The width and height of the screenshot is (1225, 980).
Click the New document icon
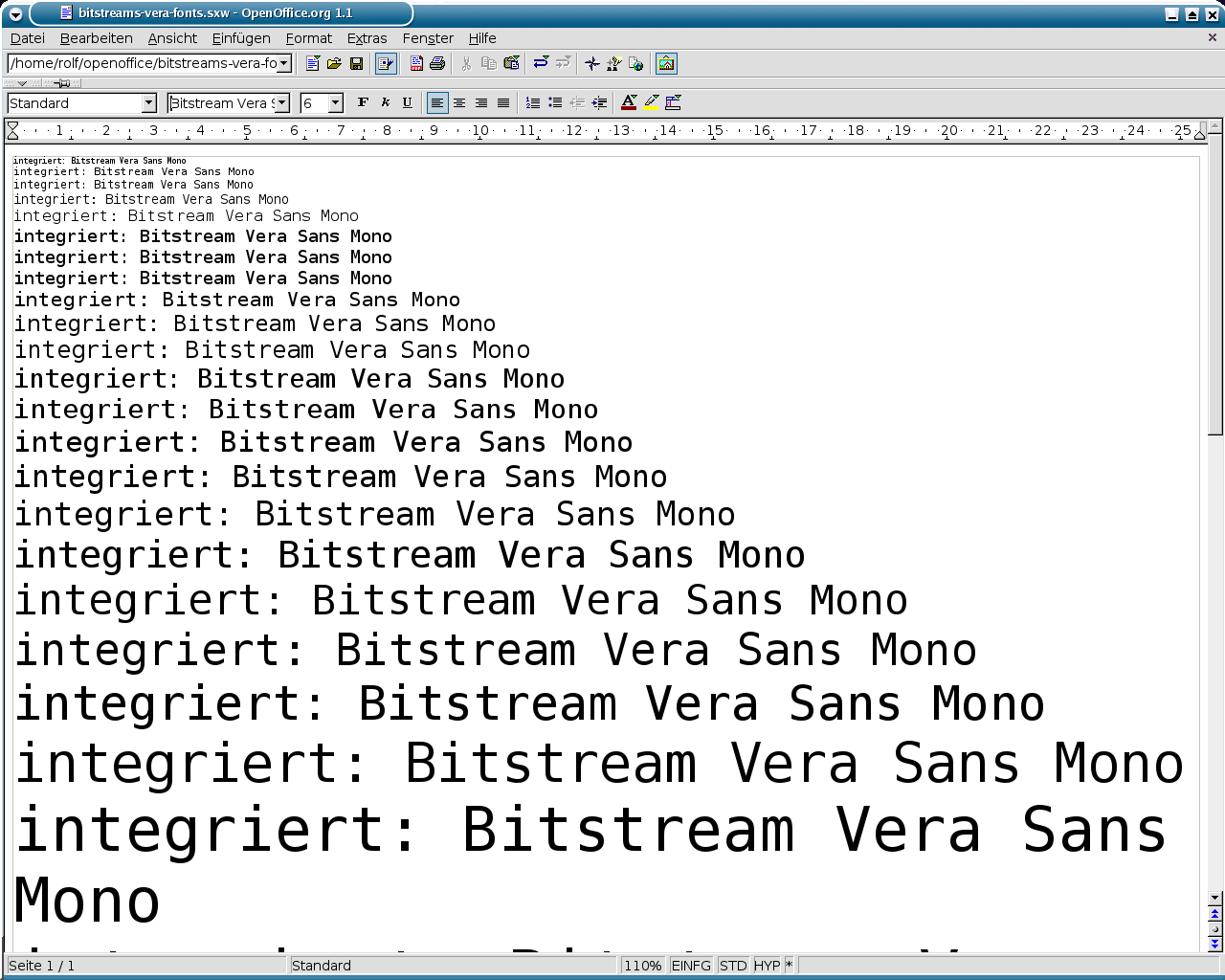click(312, 63)
